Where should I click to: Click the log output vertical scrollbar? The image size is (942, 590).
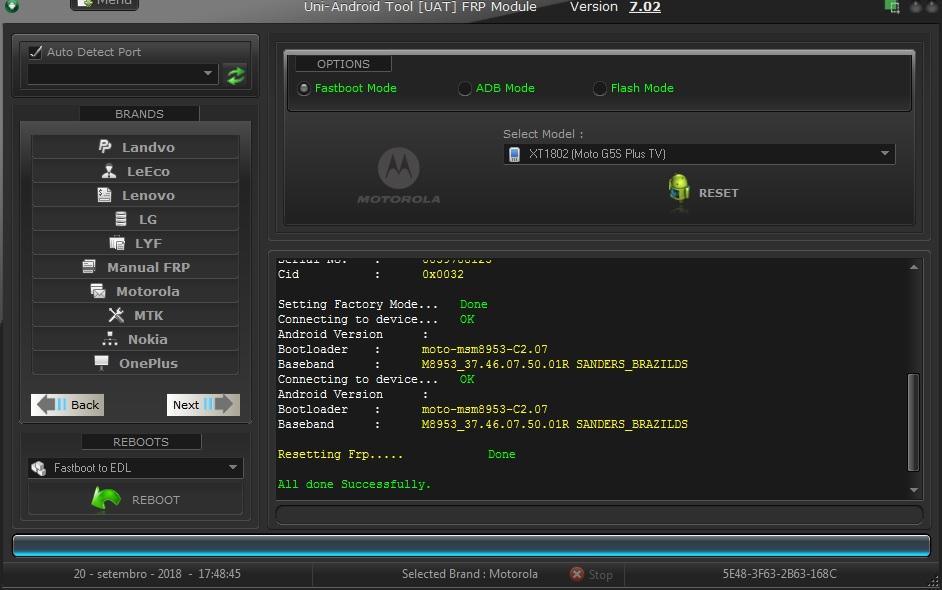[913, 420]
